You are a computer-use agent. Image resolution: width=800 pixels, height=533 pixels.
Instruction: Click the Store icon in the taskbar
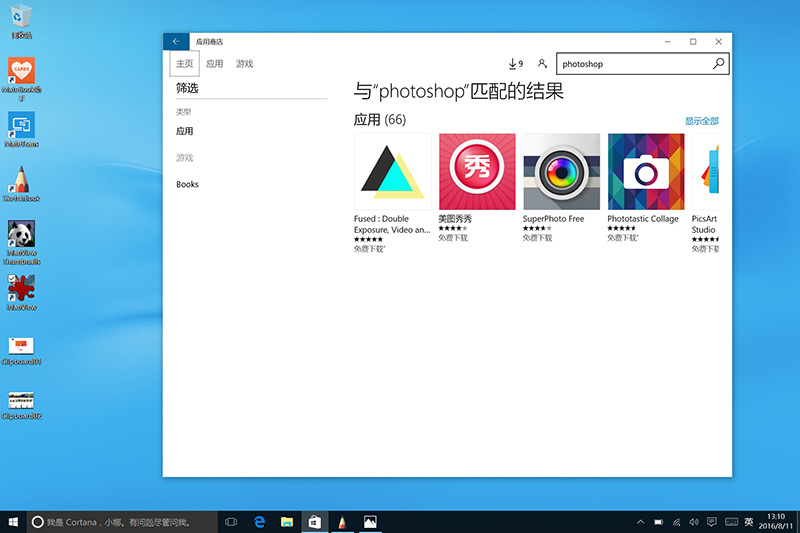[x=314, y=522]
